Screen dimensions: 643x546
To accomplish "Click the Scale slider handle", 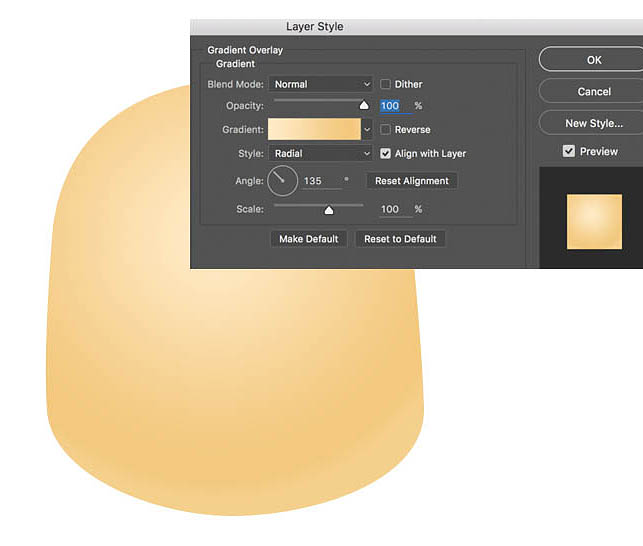I will [x=328, y=210].
